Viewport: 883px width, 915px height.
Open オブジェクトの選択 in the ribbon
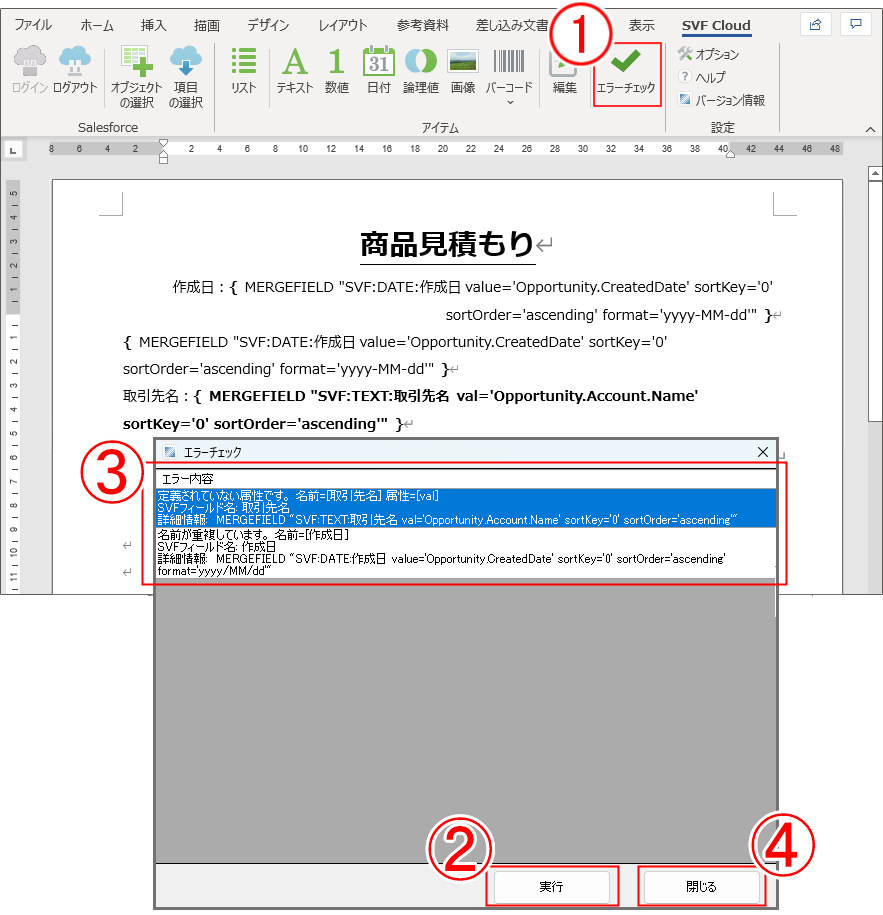point(137,77)
